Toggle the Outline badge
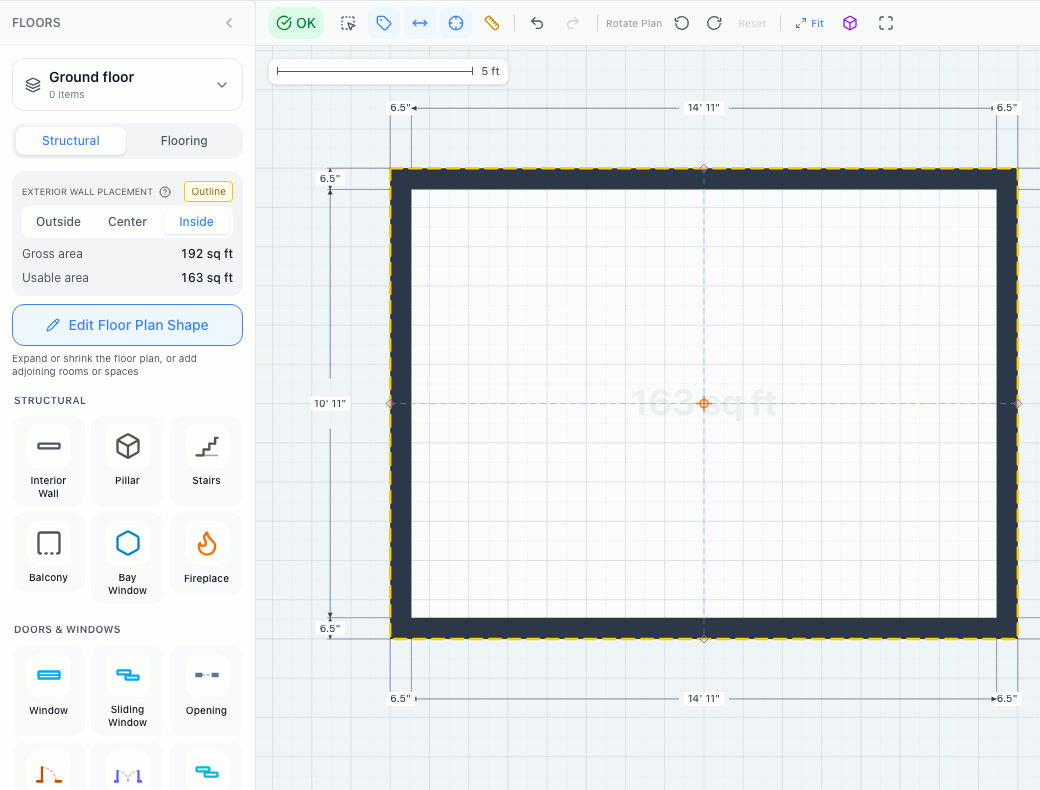 pos(208,192)
